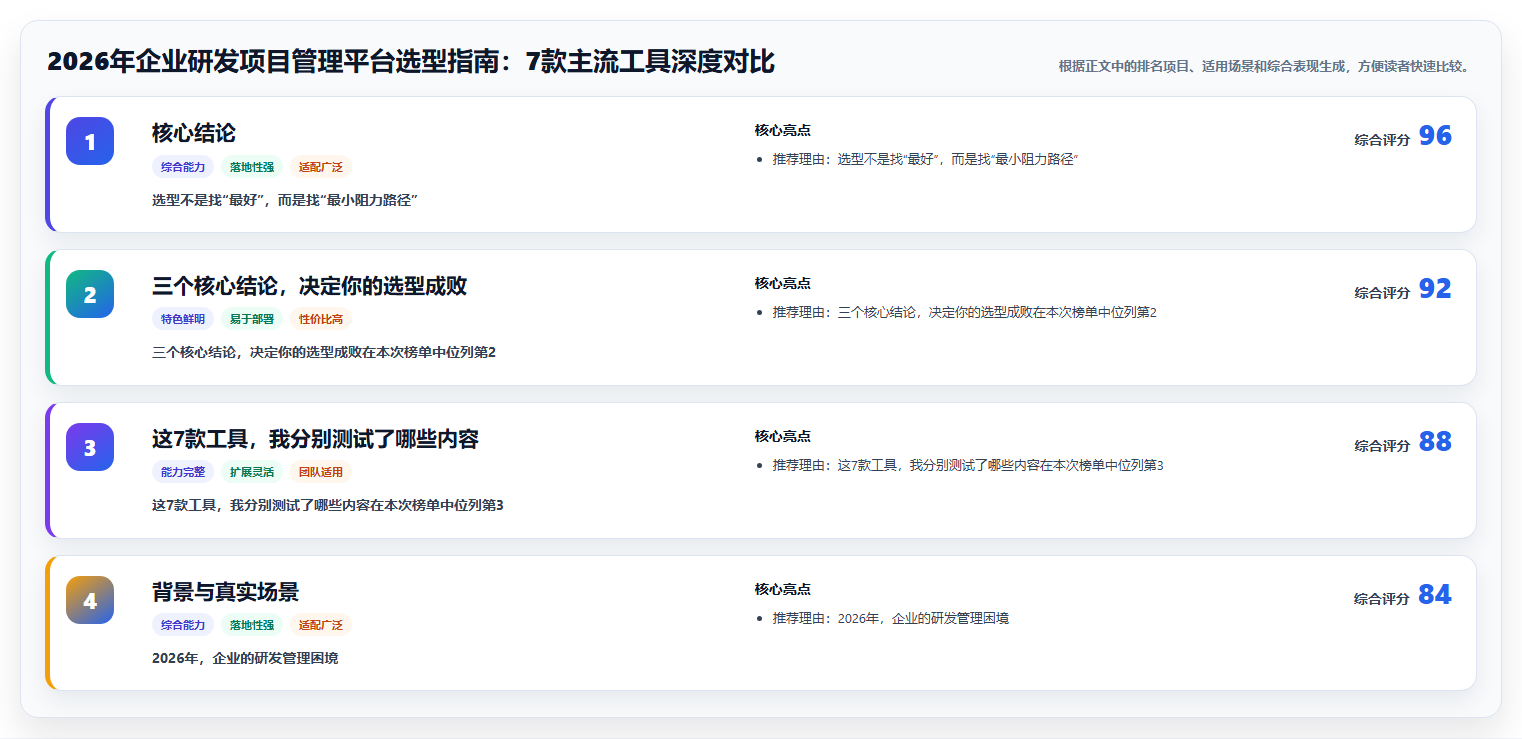Click the bullet 推荐理由：三个核心结论
Image resolution: width=1522 pixels, height=739 pixels.
964,312
